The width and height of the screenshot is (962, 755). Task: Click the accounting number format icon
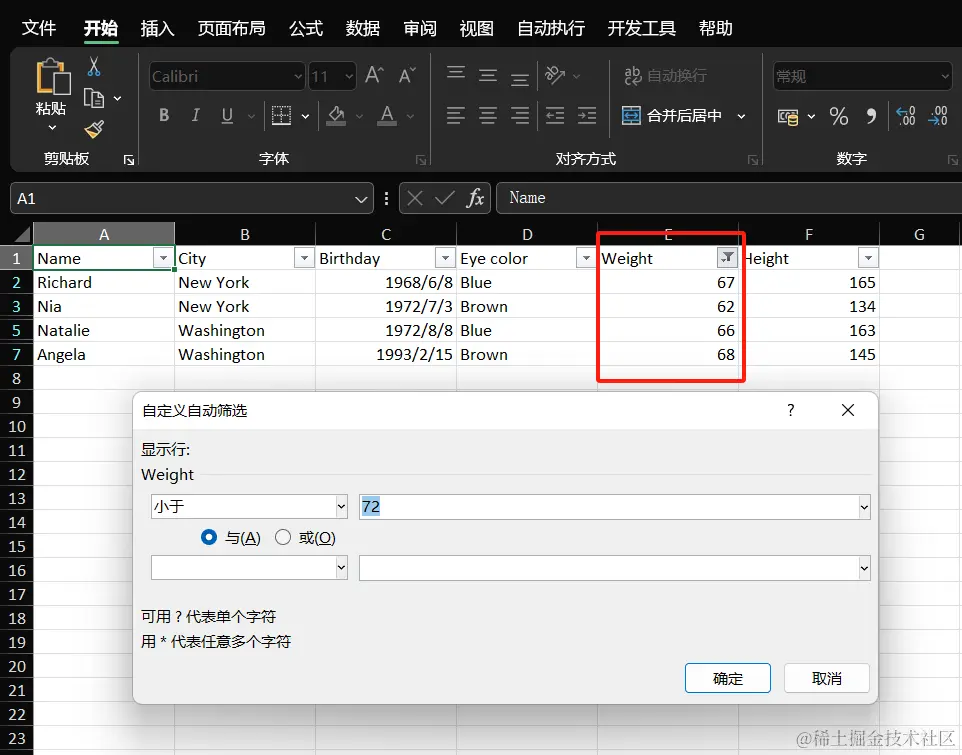coord(788,116)
